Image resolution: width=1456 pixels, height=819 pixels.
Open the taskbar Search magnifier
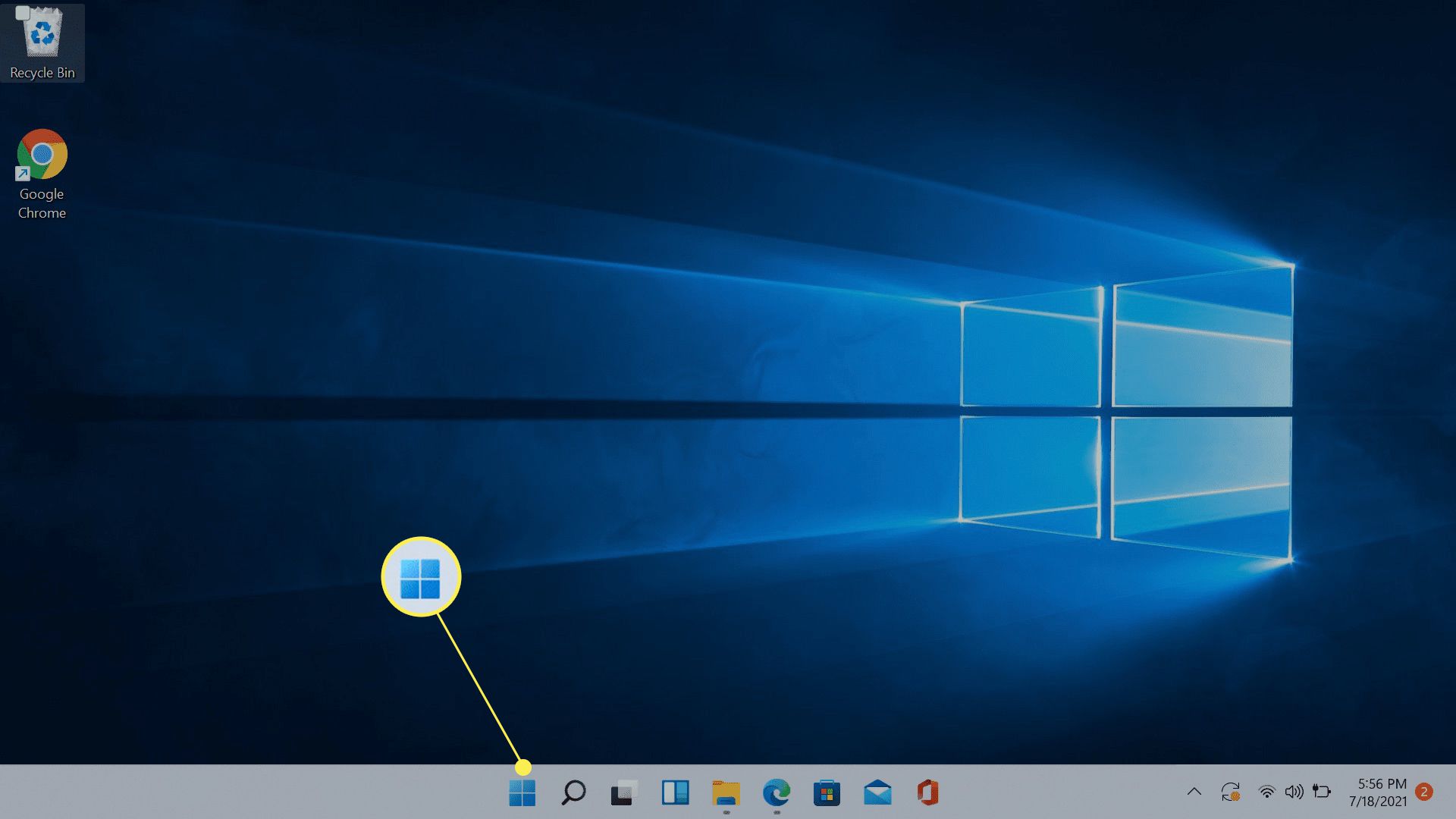coord(573,792)
